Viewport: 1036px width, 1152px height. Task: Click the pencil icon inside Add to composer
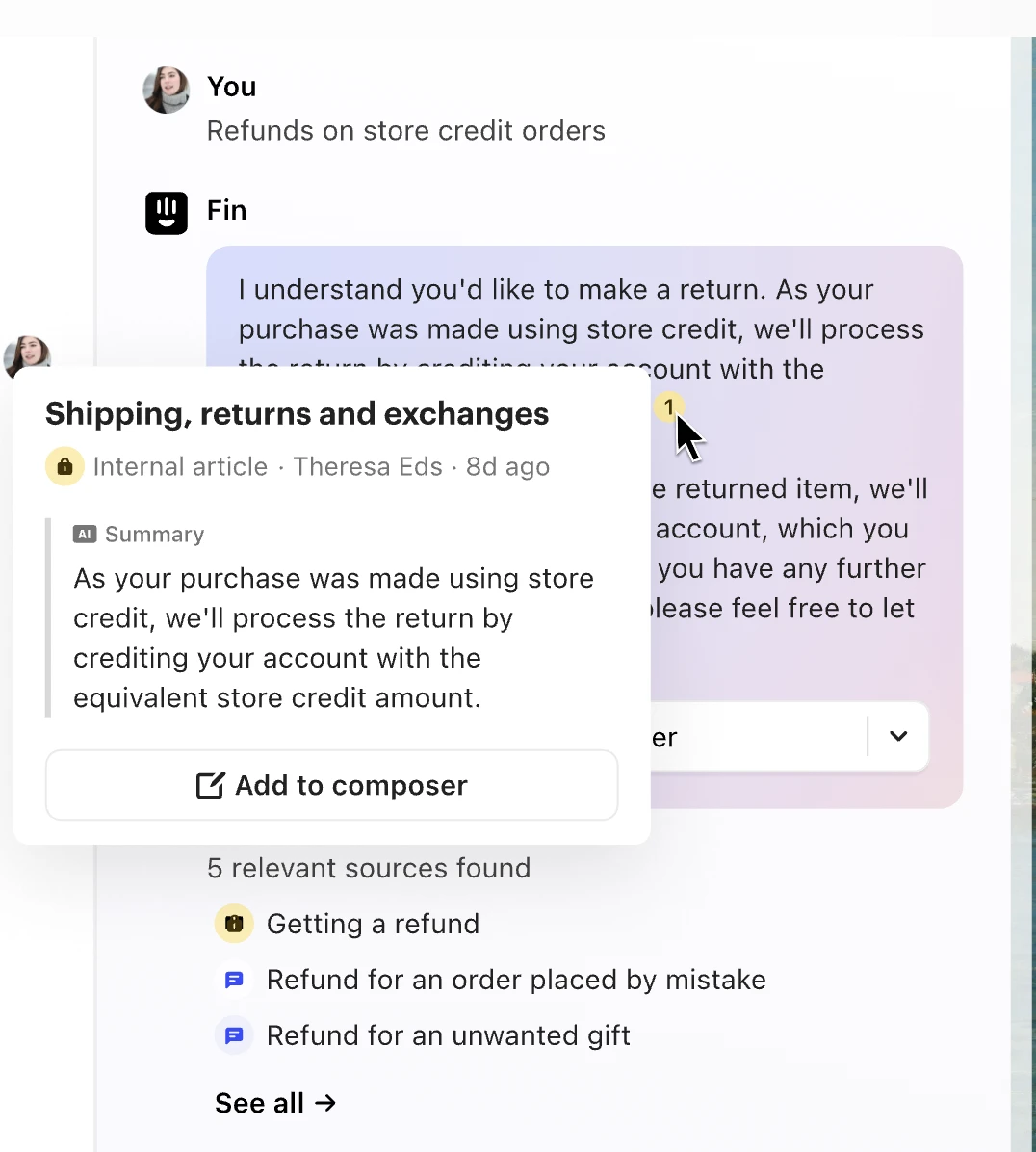(x=210, y=785)
